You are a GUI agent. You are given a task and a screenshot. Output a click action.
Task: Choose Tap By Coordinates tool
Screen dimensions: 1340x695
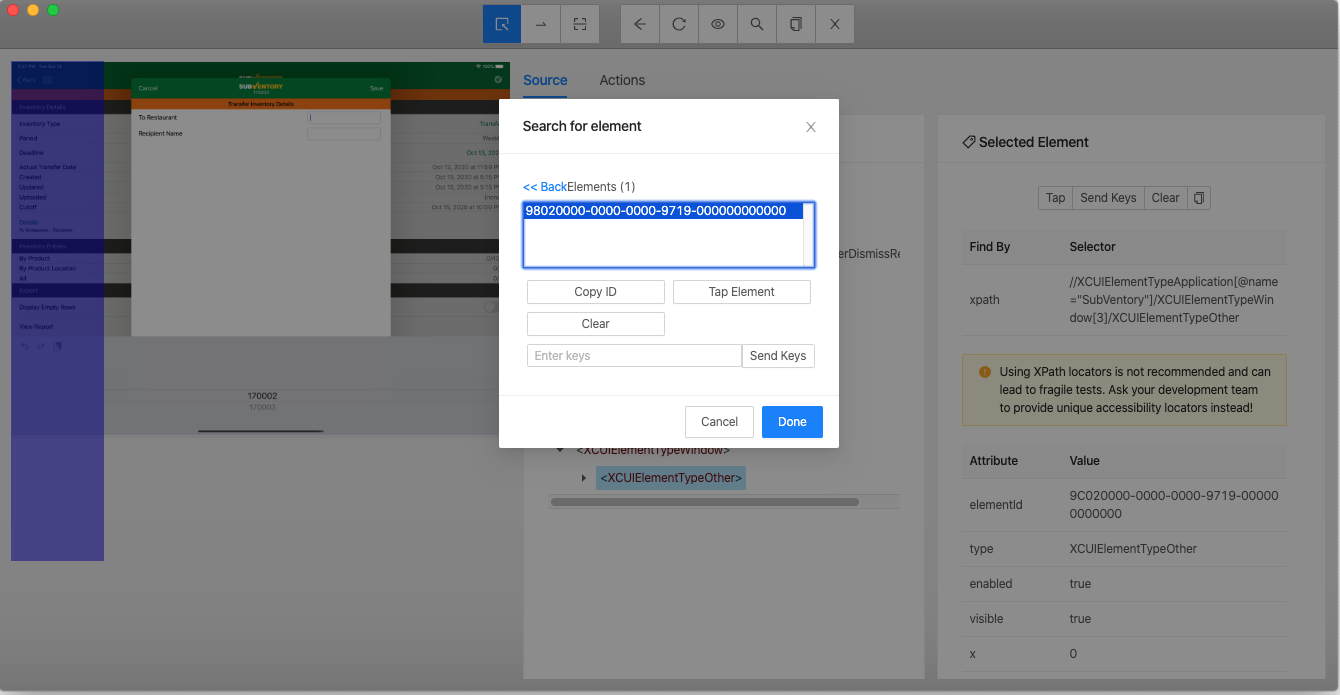pos(580,24)
